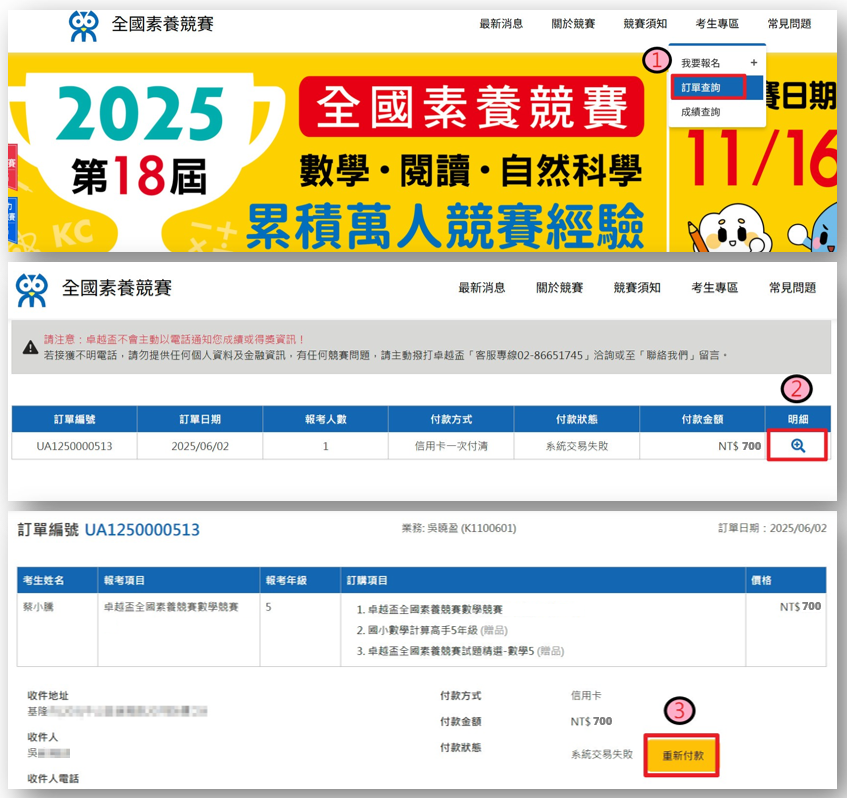The image size is (847, 798).
Task: Open order details with the magnifier icon
Action: point(798,445)
